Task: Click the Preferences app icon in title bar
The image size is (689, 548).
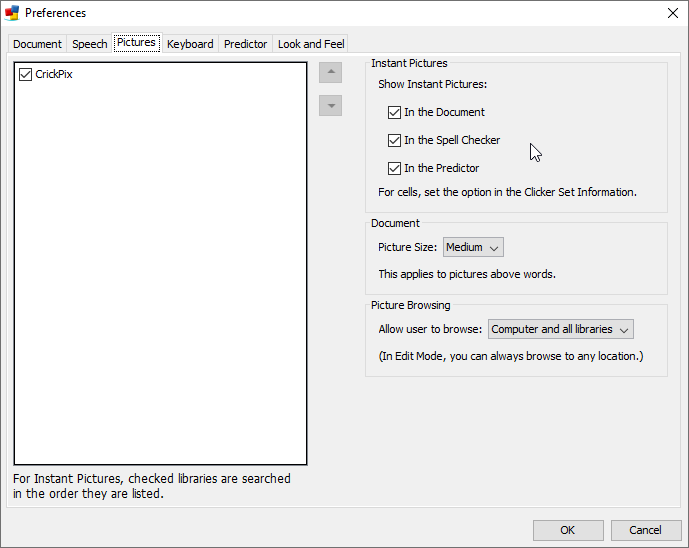Action: pyautogui.click(x=12, y=13)
